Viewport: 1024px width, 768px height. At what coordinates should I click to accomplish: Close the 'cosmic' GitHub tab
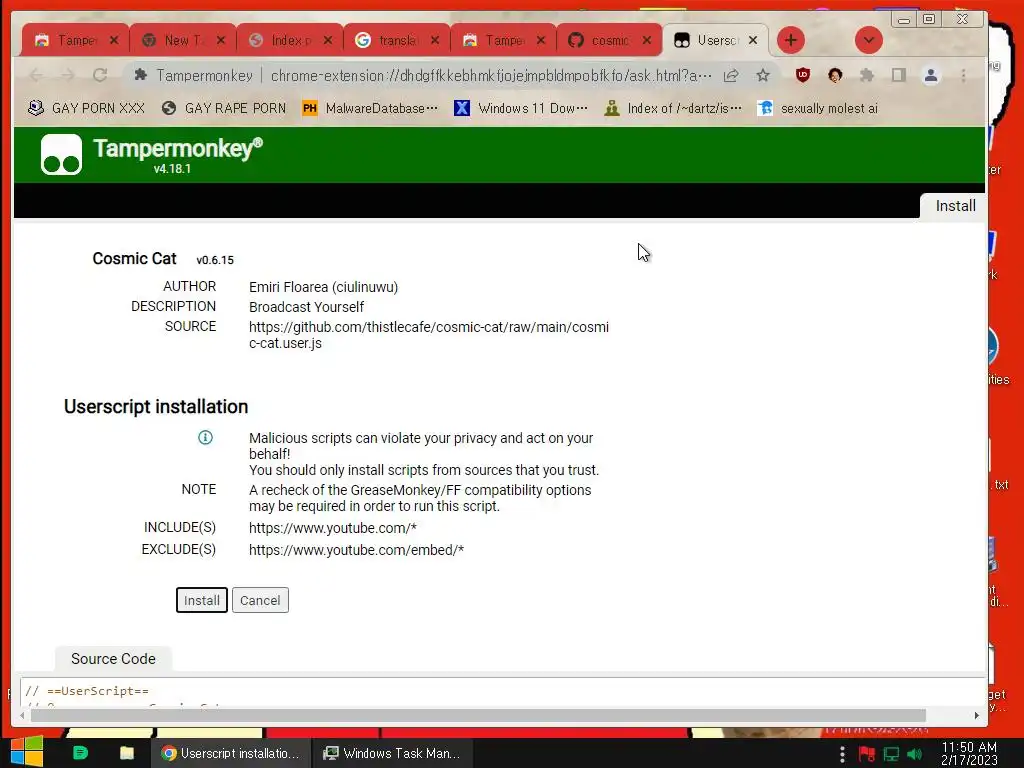[647, 40]
